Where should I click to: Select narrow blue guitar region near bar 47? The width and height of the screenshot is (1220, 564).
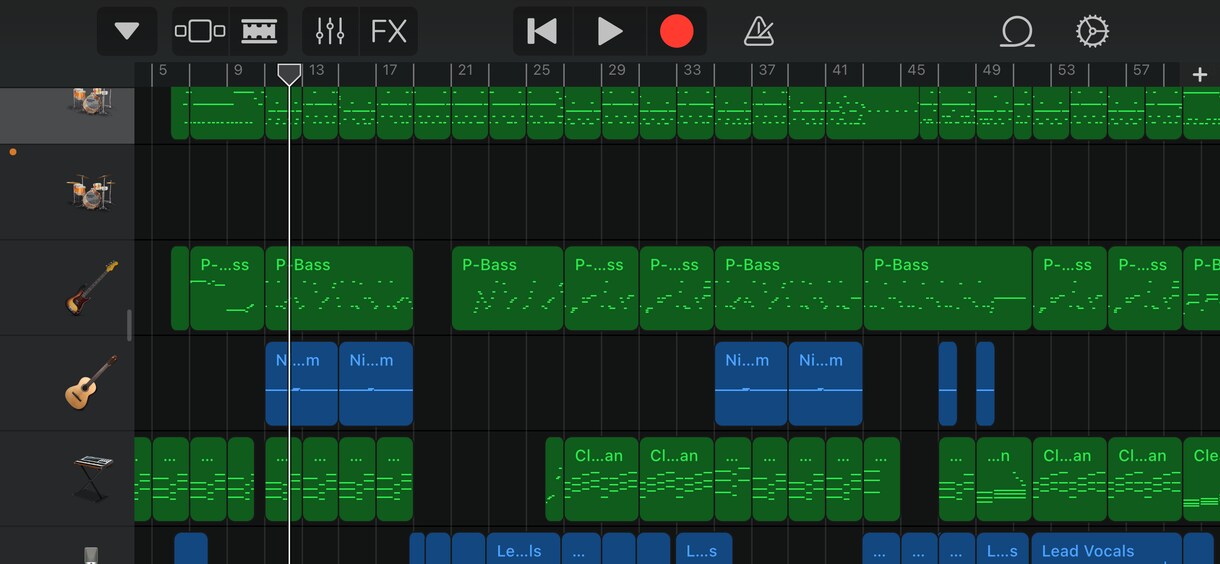click(x=948, y=383)
